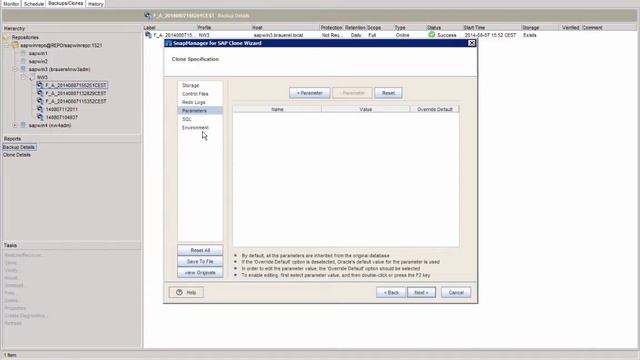Select F_A_20140807115352CEST backup in tree
Image resolution: width=640 pixels, height=360 pixels.
tap(76, 101)
